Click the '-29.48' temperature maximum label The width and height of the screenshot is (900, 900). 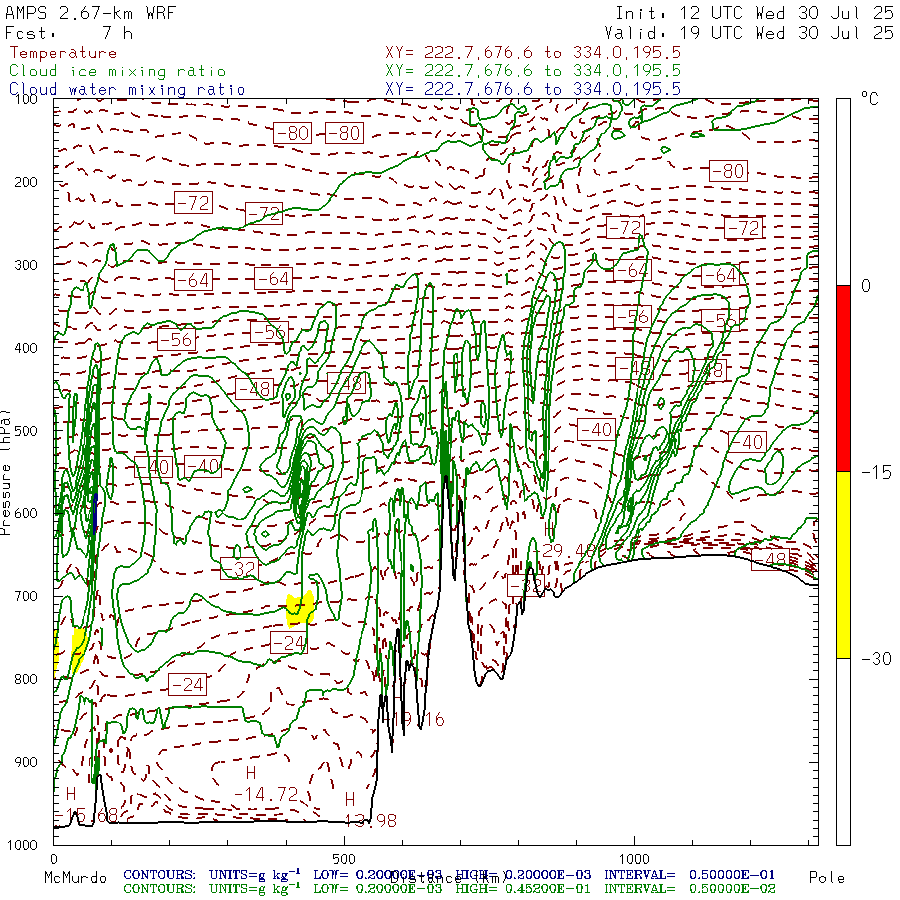coord(564,550)
